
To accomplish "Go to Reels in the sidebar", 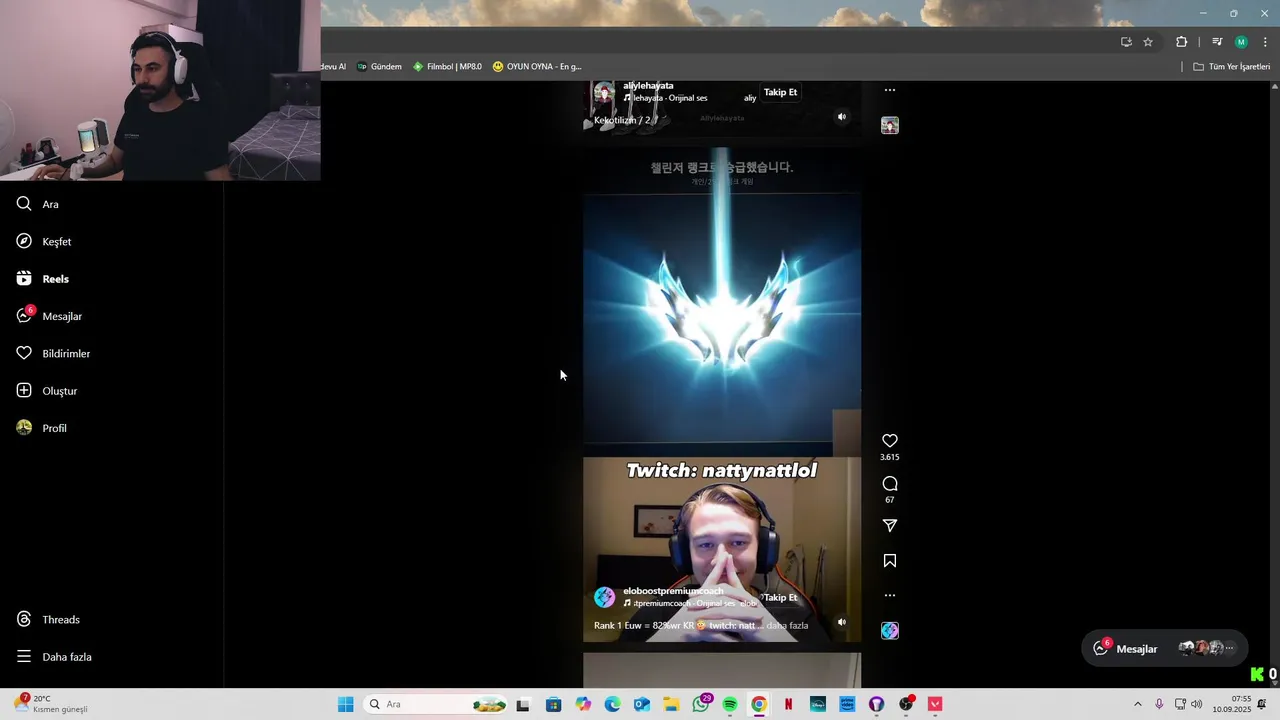I will 43,279.
